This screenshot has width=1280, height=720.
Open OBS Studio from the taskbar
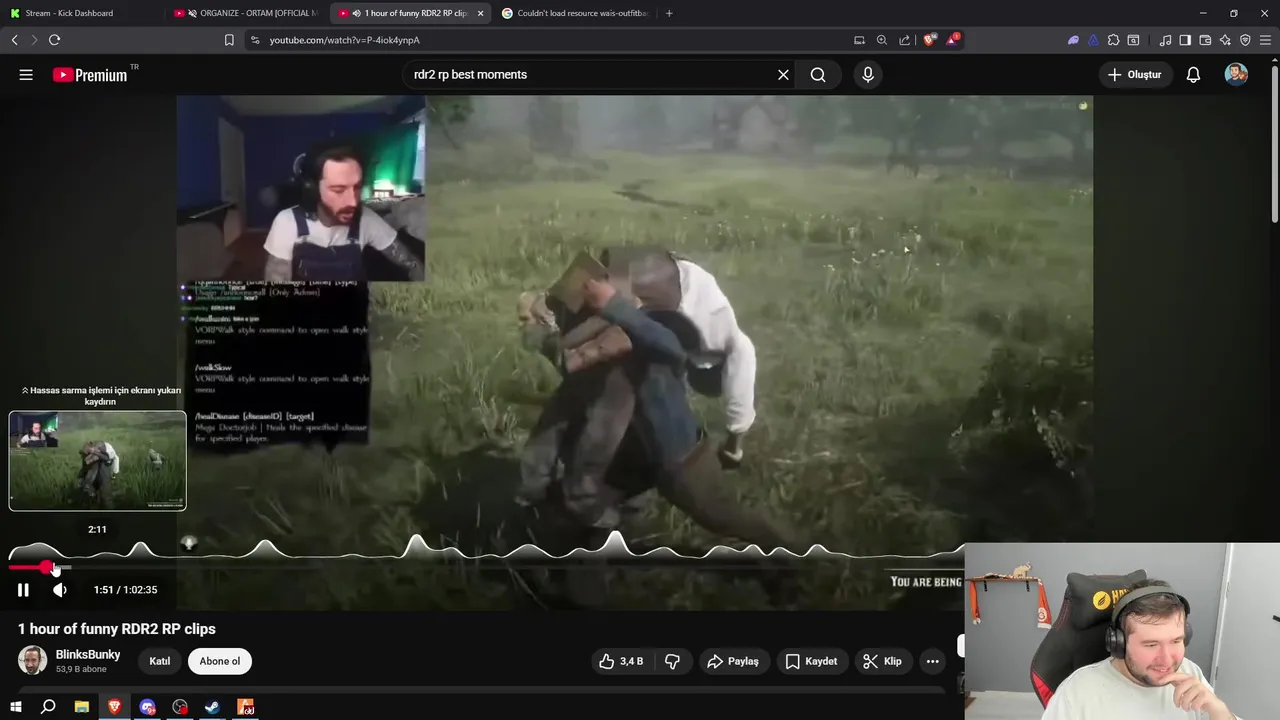click(x=180, y=707)
